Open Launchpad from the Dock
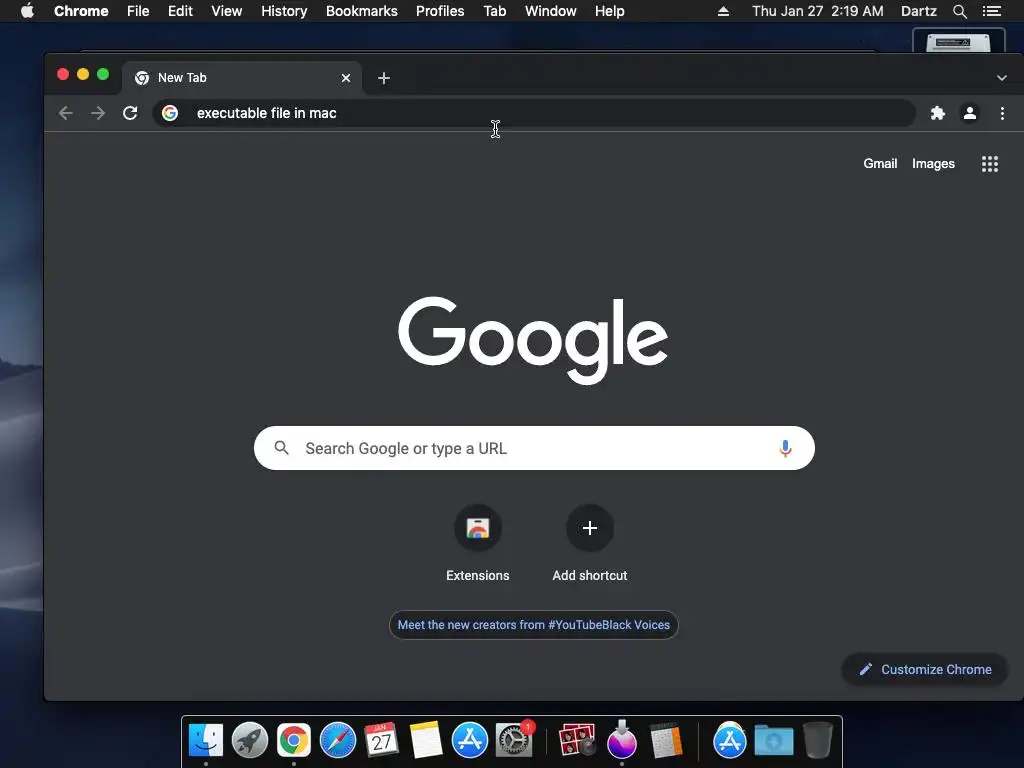 (249, 741)
